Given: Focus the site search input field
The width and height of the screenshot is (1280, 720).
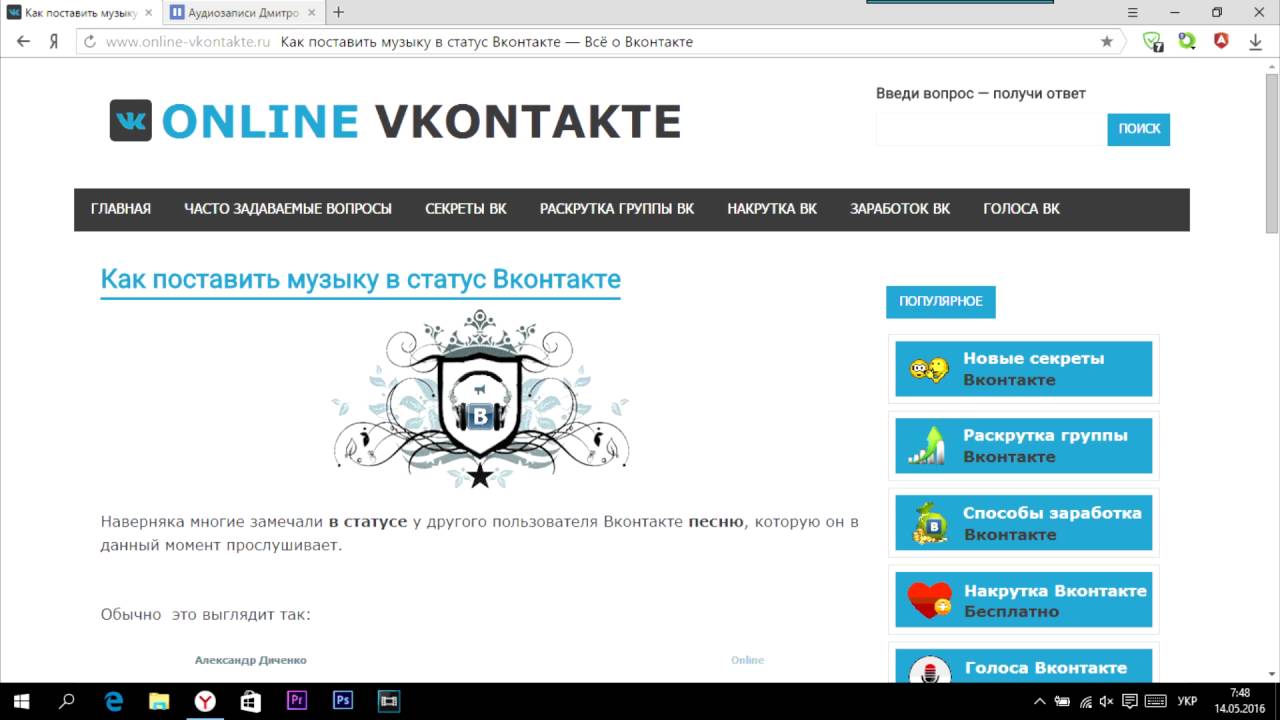Looking at the screenshot, I should click(991, 129).
